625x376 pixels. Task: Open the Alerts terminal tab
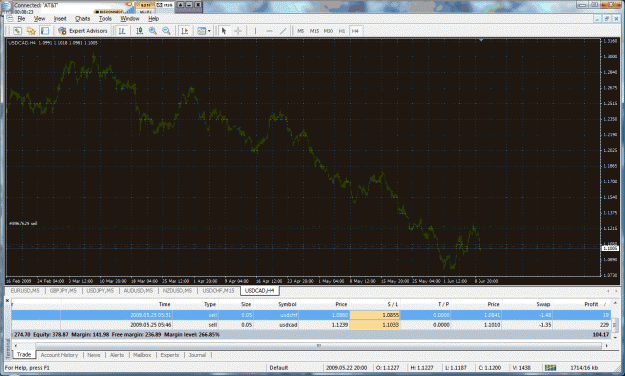(117, 355)
